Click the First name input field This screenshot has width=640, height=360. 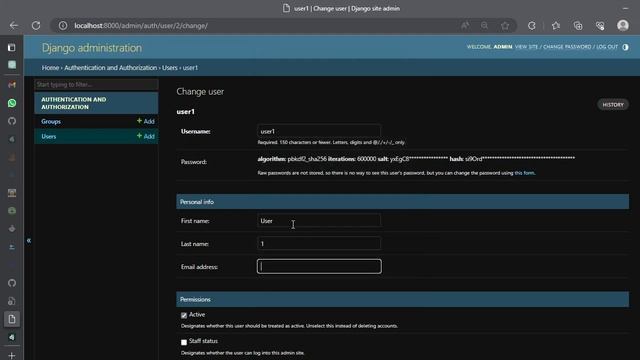tap(319, 220)
